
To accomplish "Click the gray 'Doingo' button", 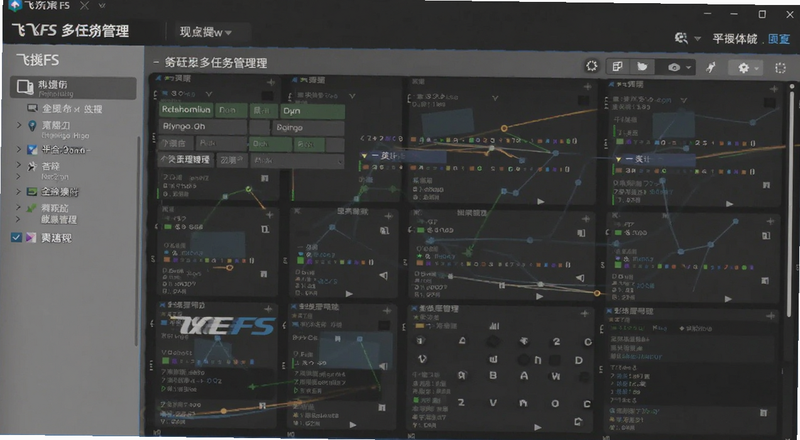I will 309,127.
